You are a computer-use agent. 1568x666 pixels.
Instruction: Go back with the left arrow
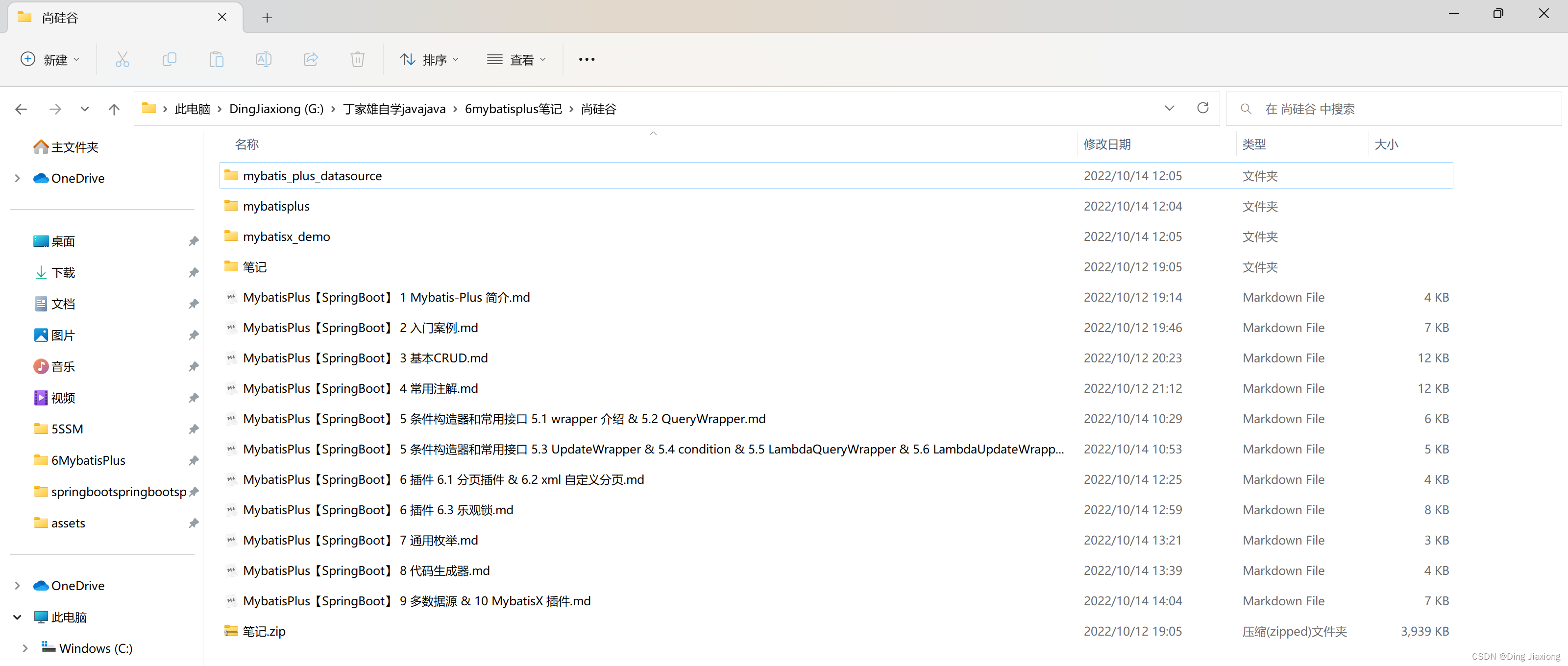click(21, 109)
